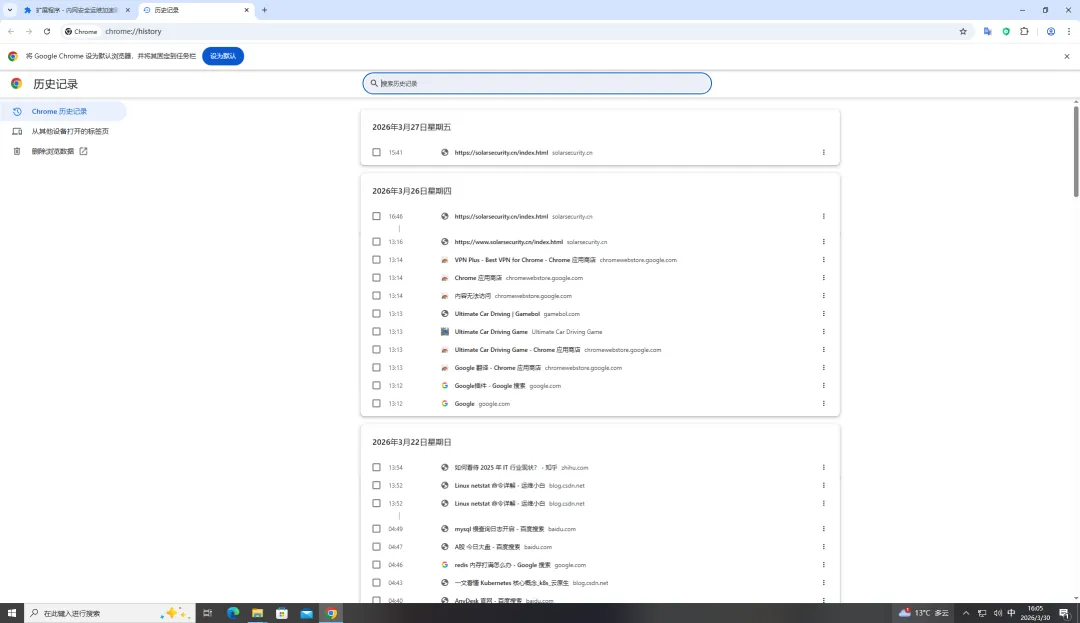The image size is (1080, 623).
Task: Click the taskbar search box
Action: (109, 613)
